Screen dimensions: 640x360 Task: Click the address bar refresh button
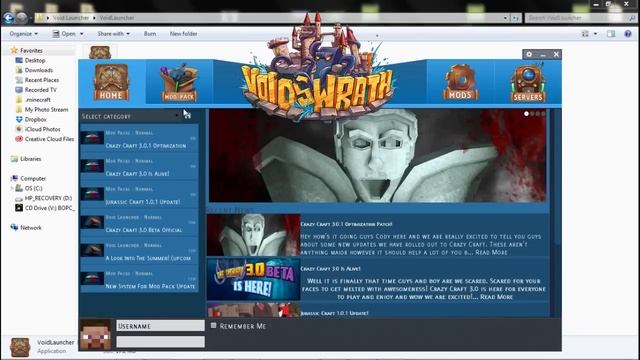pyautogui.click(x=516, y=18)
